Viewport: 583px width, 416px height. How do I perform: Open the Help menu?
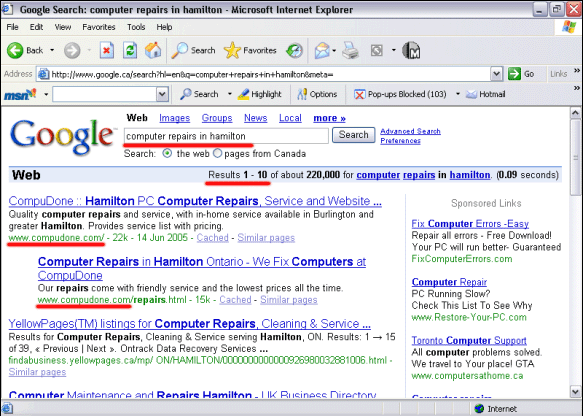coord(164,27)
